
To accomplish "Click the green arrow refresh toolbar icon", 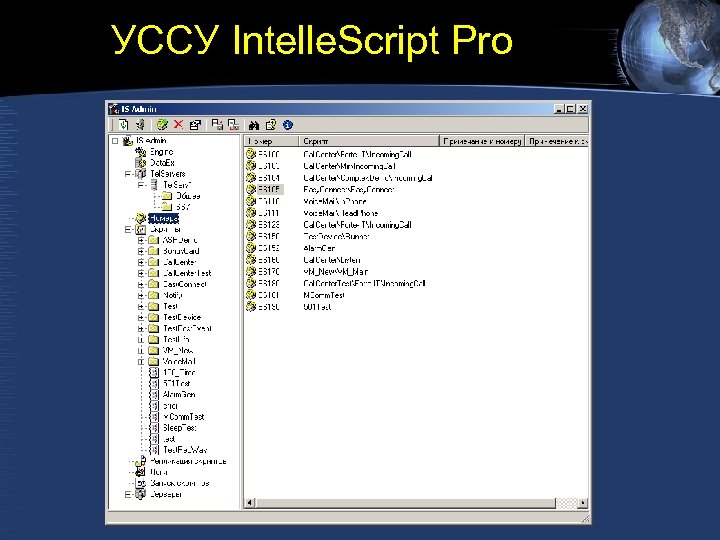I will click(x=124, y=124).
